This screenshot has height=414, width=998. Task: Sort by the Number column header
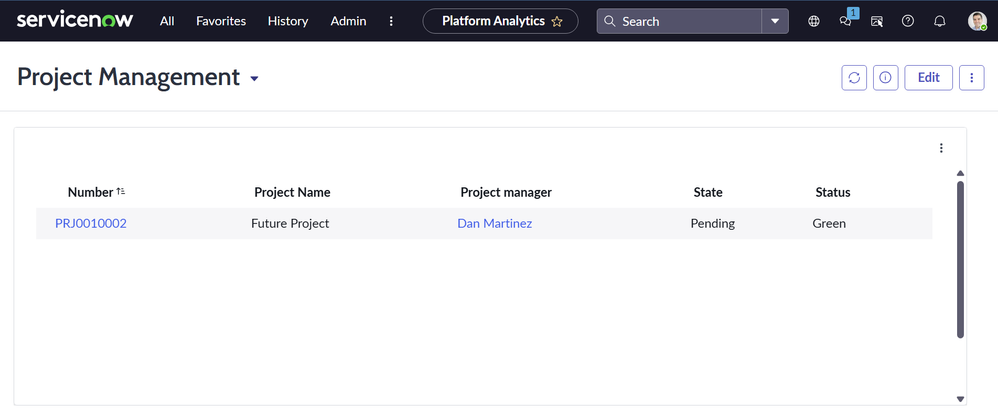(90, 192)
